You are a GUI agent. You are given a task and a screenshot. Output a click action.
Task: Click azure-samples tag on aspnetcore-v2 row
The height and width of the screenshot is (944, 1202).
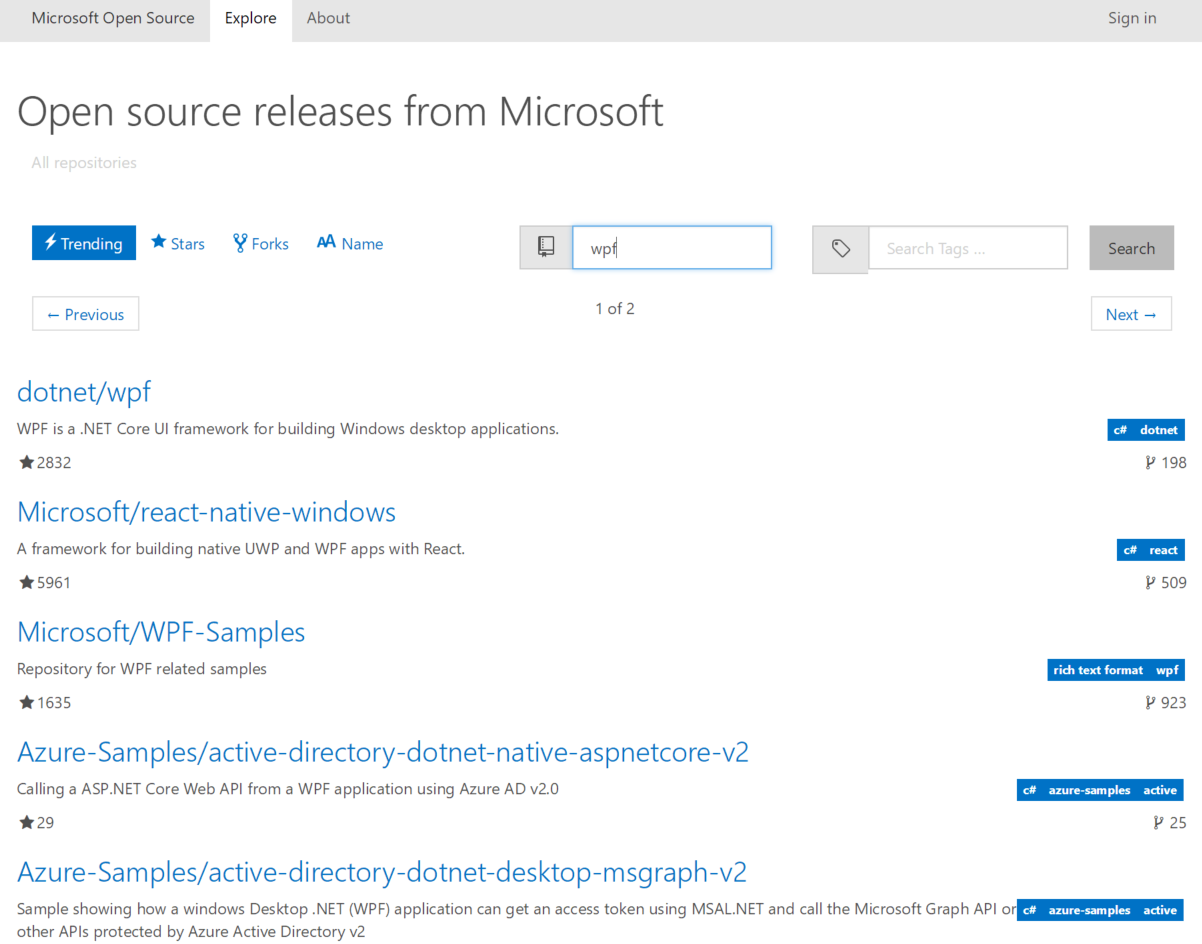(x=1089, y=790)
